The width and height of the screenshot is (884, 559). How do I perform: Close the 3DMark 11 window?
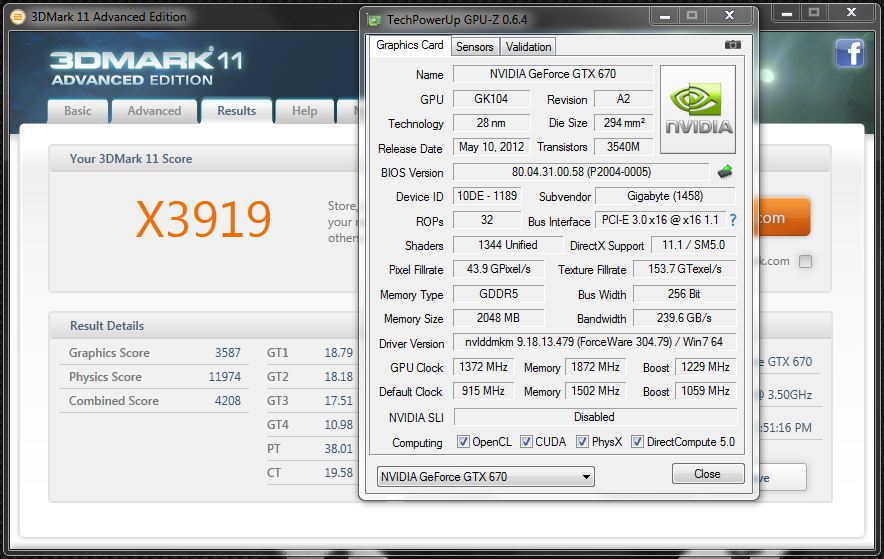coord(851,12)
